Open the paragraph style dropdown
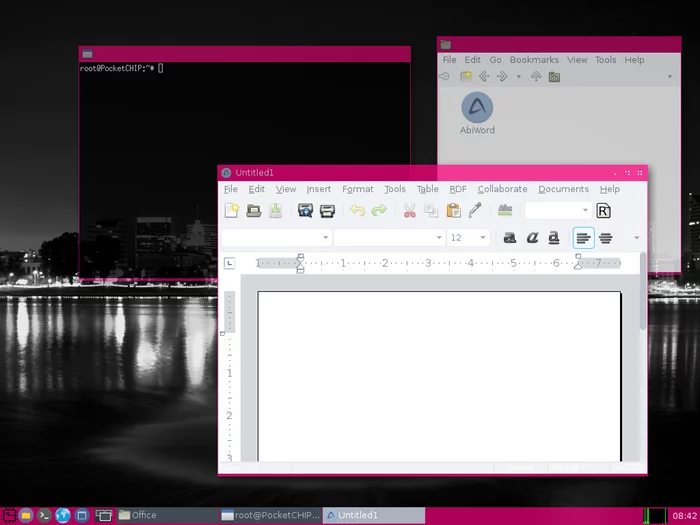The height and width of the screenshot is (525, 700). (276, 238)
